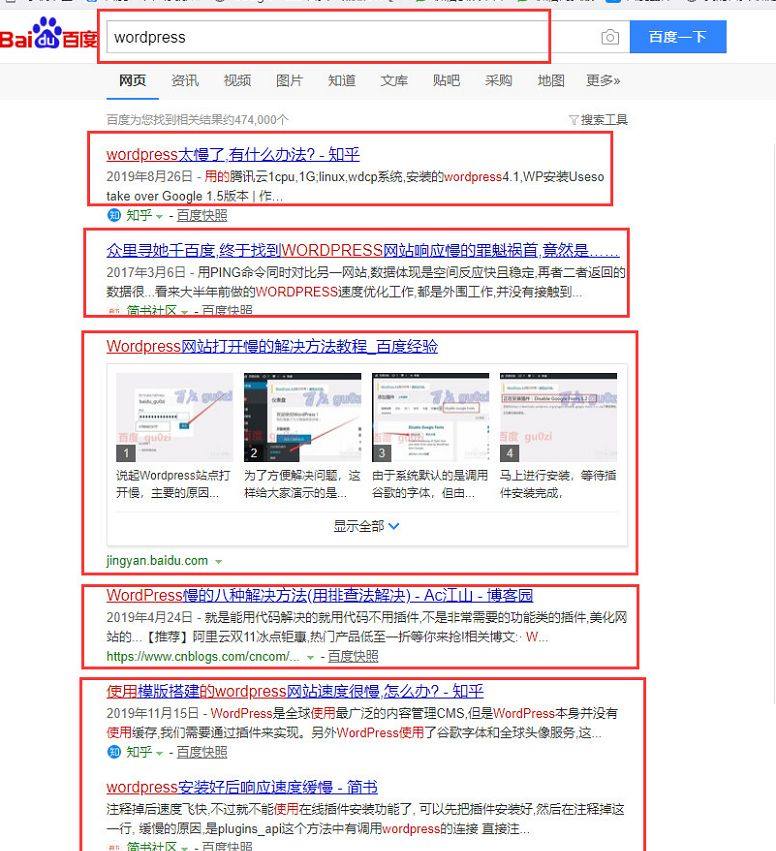
Task: Open the dropdown arrow beside the cnblogs.com URL
Action: point(310,658)
